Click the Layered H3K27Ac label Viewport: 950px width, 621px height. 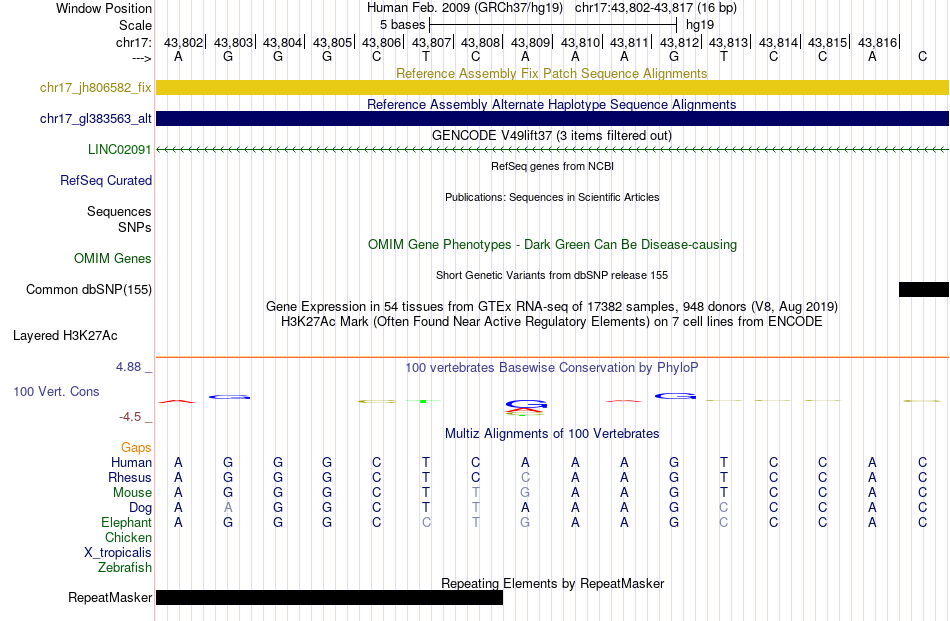[x=65, y=336]
